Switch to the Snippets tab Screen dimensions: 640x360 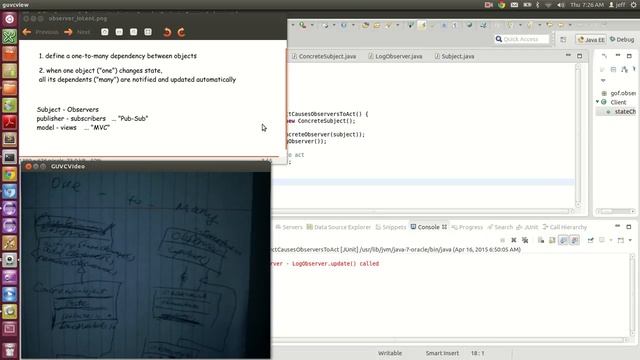pos(391,227)
